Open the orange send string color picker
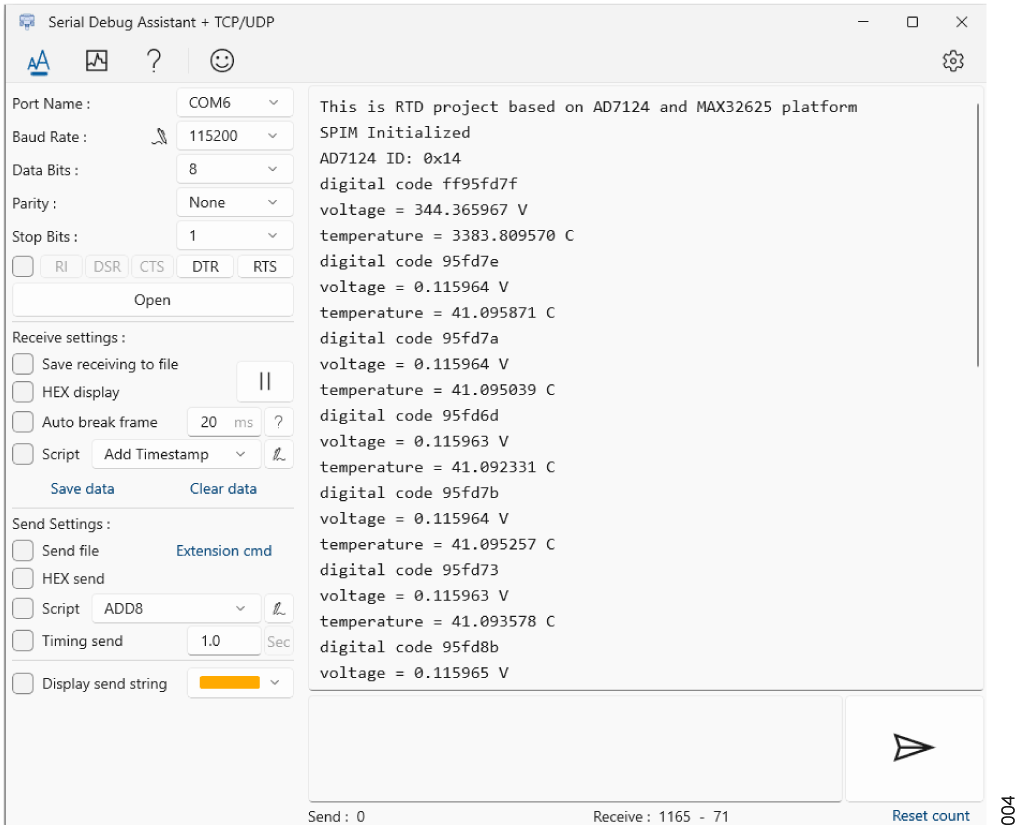Screen dimensions: 1024x828 [x=239, y=683]
